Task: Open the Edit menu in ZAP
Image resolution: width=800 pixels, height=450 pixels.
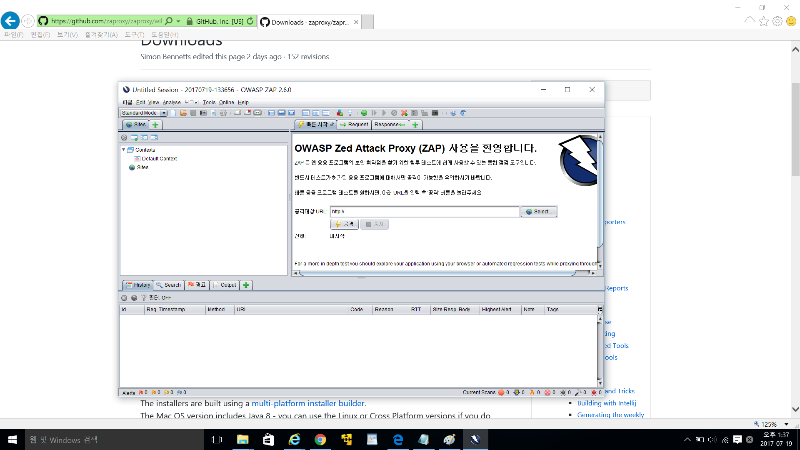Action: (x=140, y=102)
